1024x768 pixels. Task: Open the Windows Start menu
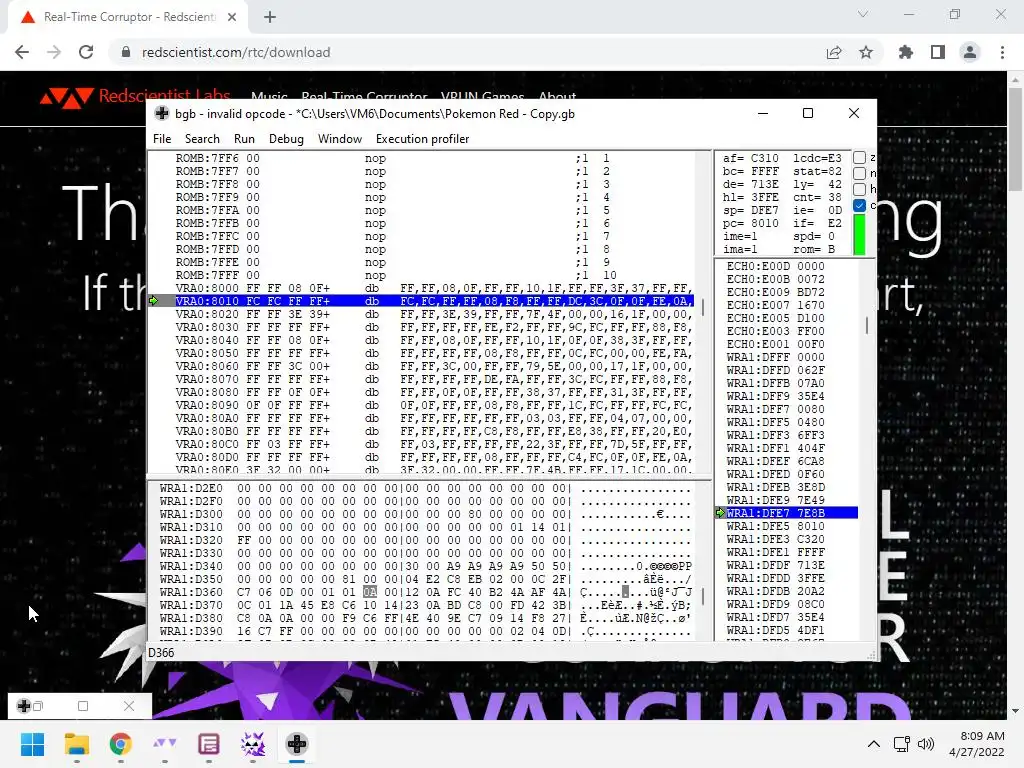point(33,744)
